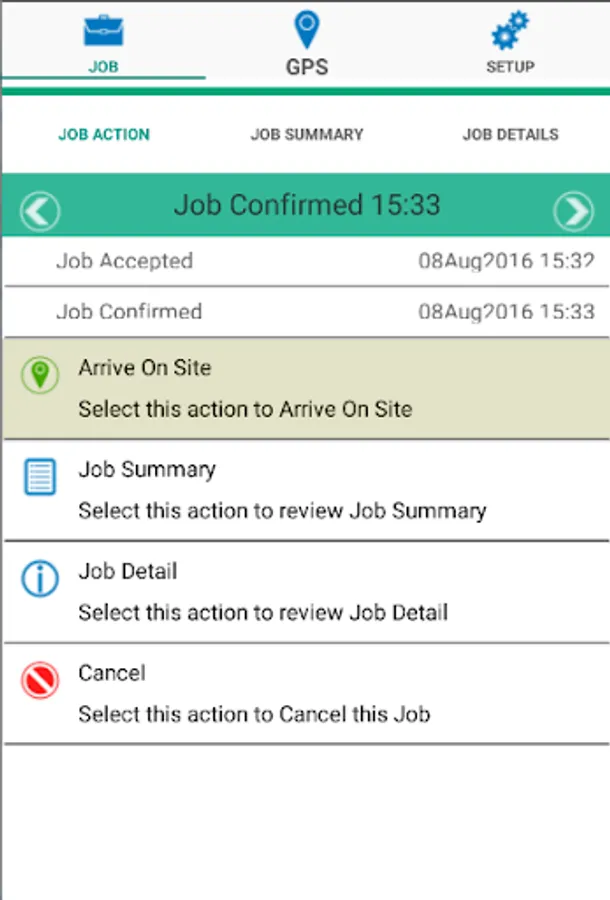Image resolution: width=610 pixels, height=900 pixels.
Task: Tap the Job Detail info icon
Action: click(39, 579)
